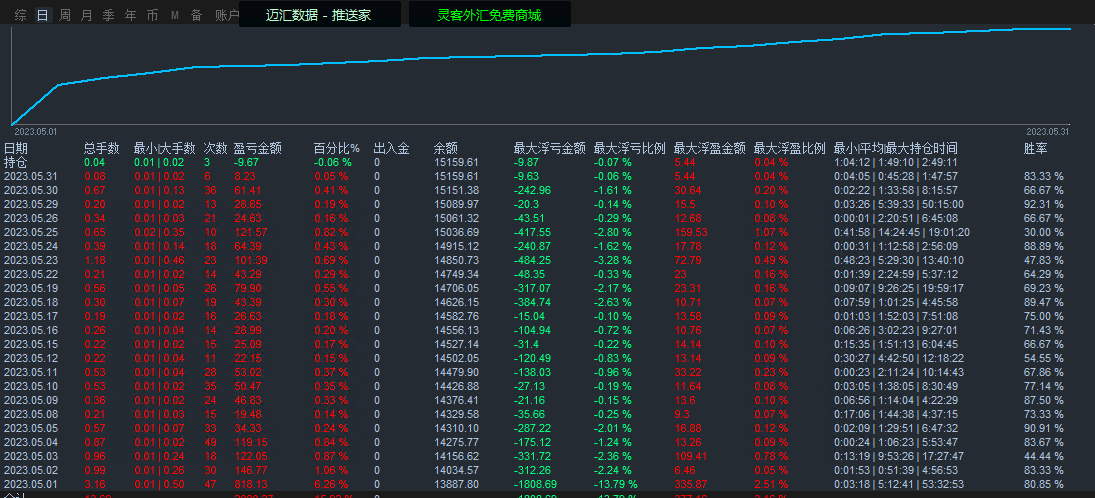The height and width of the screenshot is (498, 1095).
Task: Click the 15151.38 balance value
Action: 456,190
